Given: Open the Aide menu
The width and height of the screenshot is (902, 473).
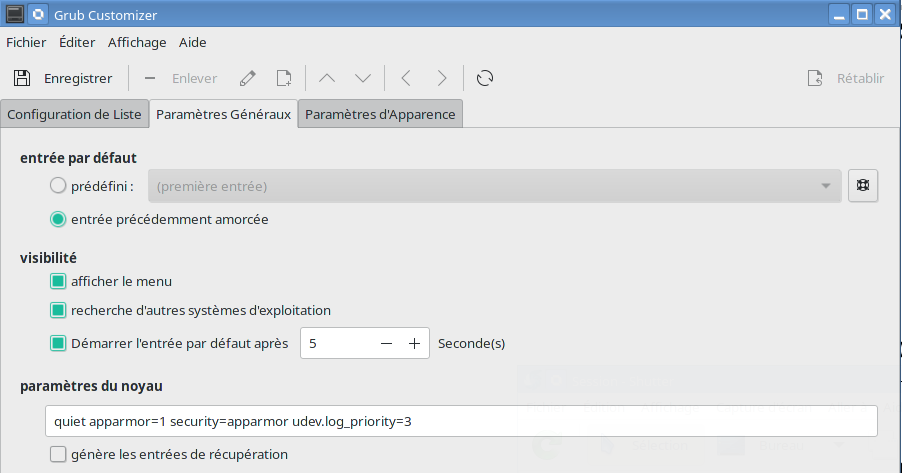Looking at the screenshot, I should 193,43.
